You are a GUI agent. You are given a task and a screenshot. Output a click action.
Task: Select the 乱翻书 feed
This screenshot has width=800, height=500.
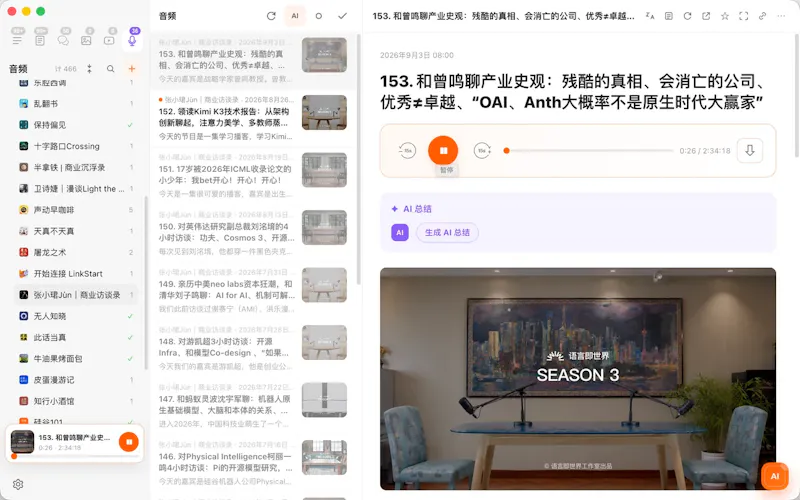pyautogui.click(x=76, y=104)
